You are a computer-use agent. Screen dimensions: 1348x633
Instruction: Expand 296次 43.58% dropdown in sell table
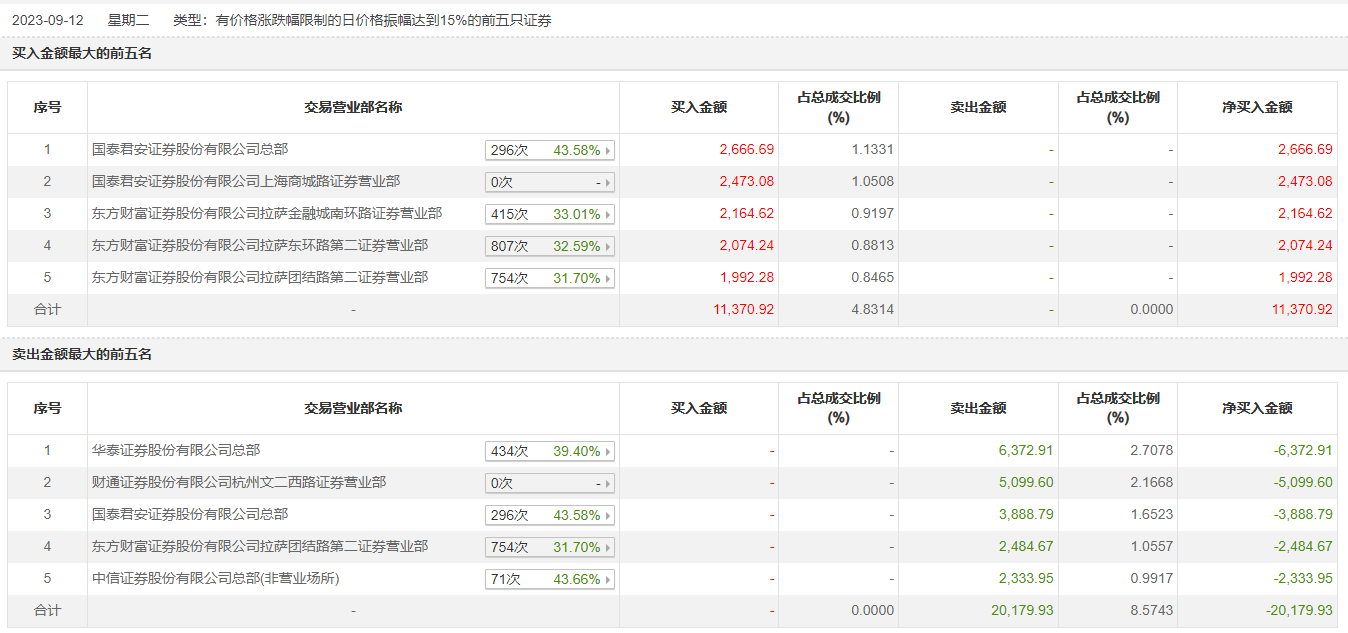(550, 515)
